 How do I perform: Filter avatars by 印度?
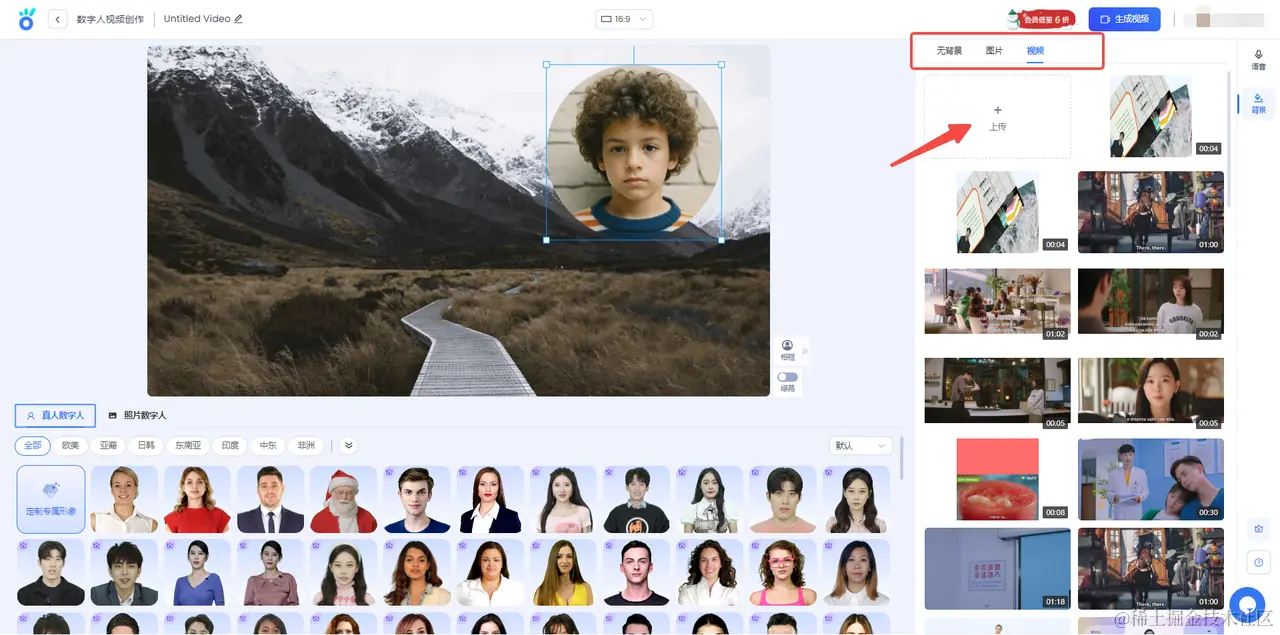230,446
